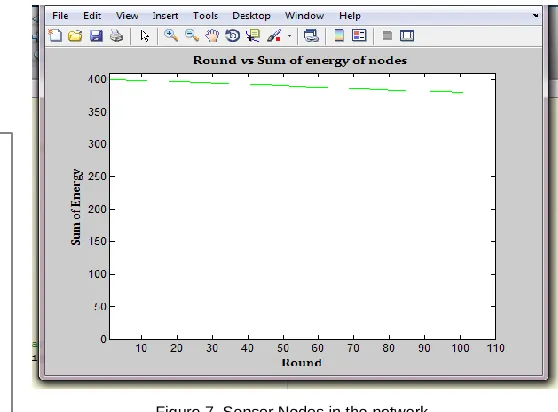Open a file with the folder icon
This screenshot has height=412, width=558.
[75, 36]
